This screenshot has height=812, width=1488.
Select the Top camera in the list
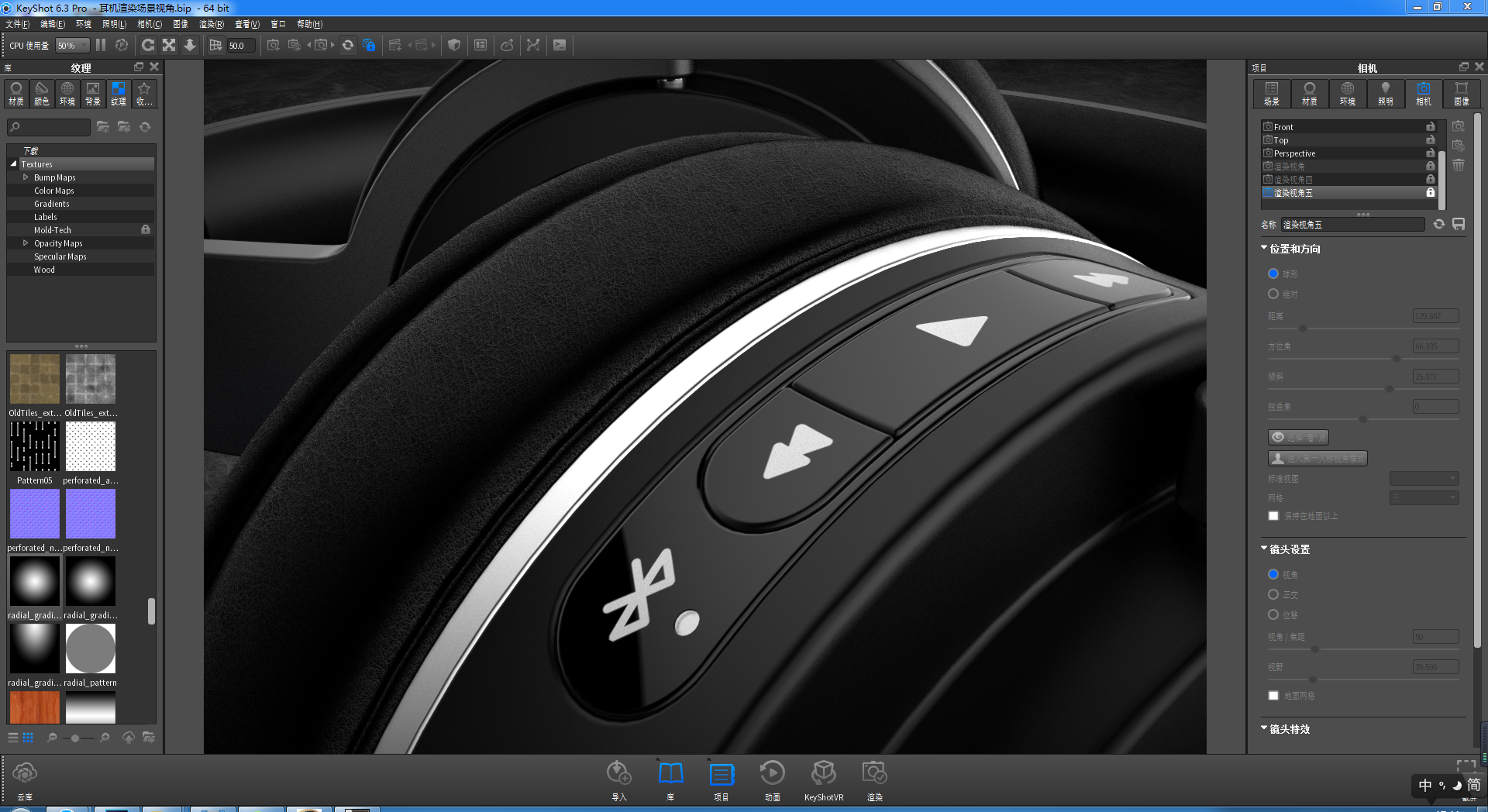[x=1280, y=139]
